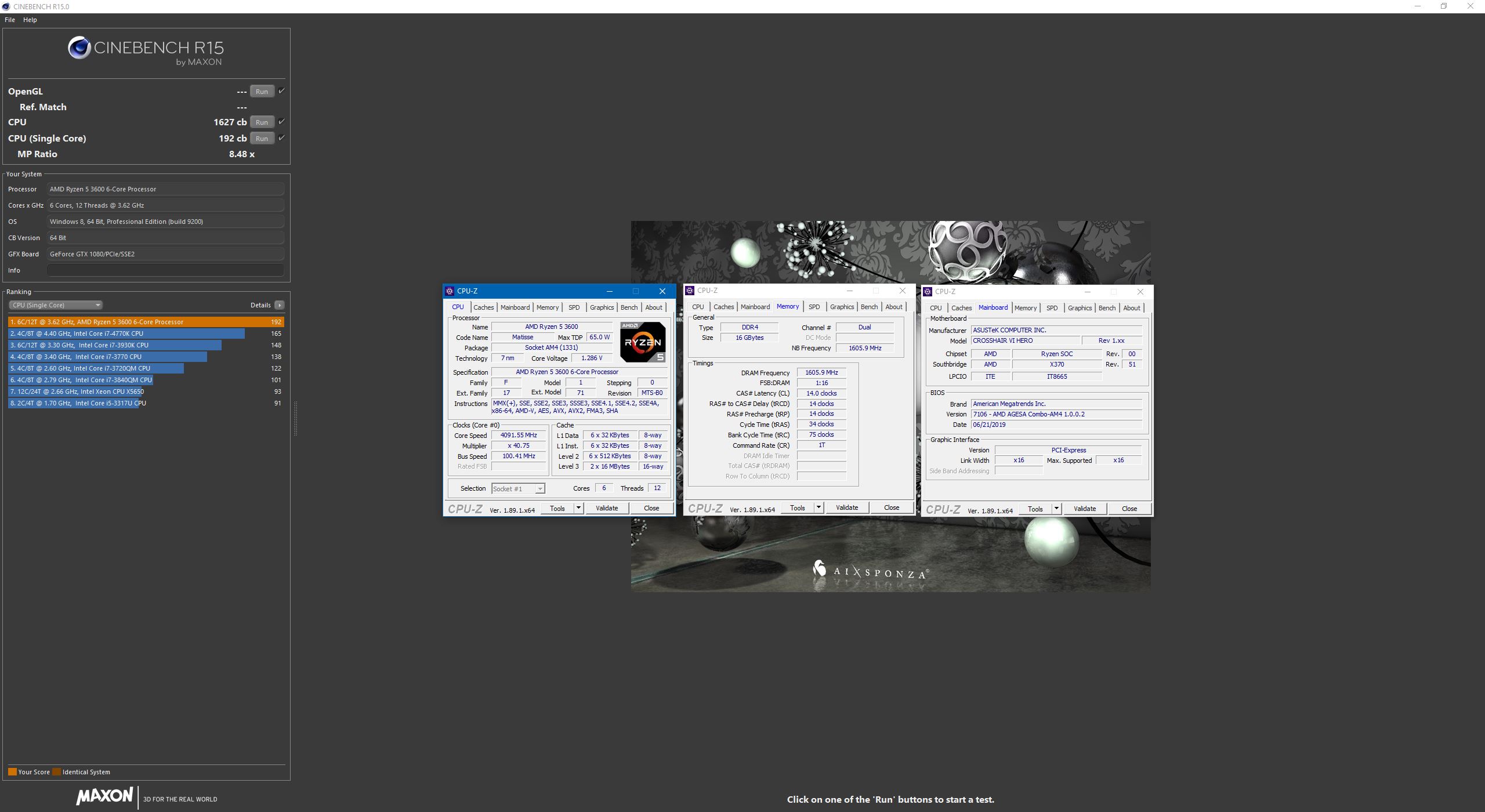Click the CPU-Z icon in the Mainboard window title
Image resolution: width=1485 pixels, height=812 pixels.
(928, 292)
